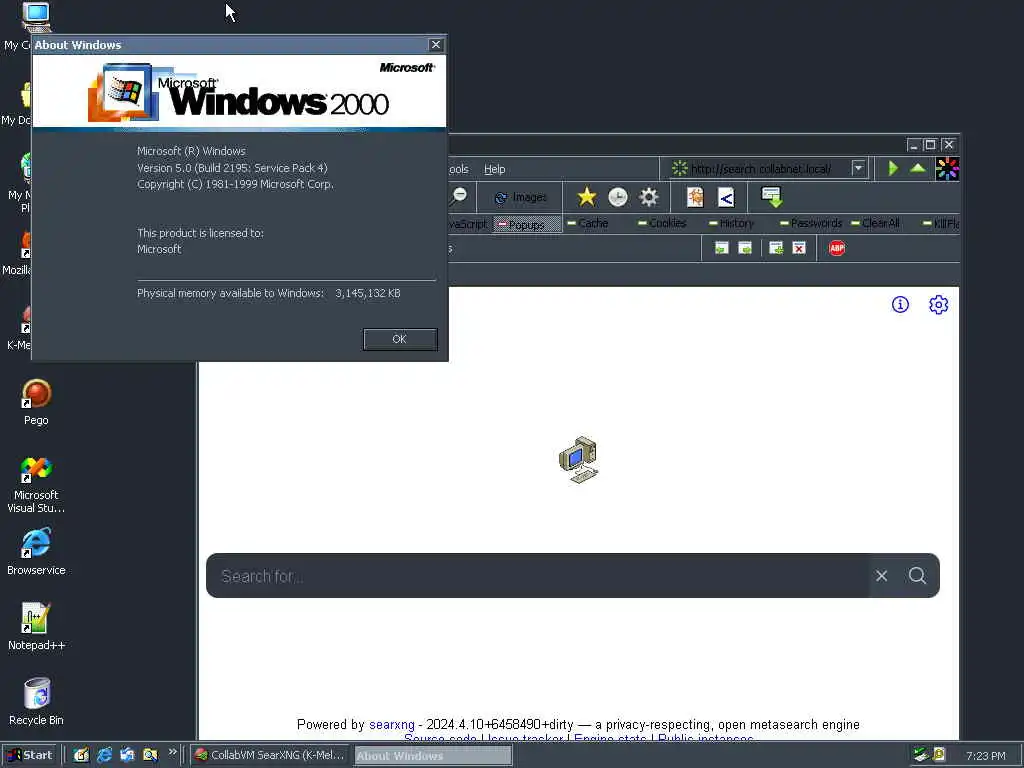Click the ClearAll privacy button
The image size is (1024, 768).
tap(876, 223)
